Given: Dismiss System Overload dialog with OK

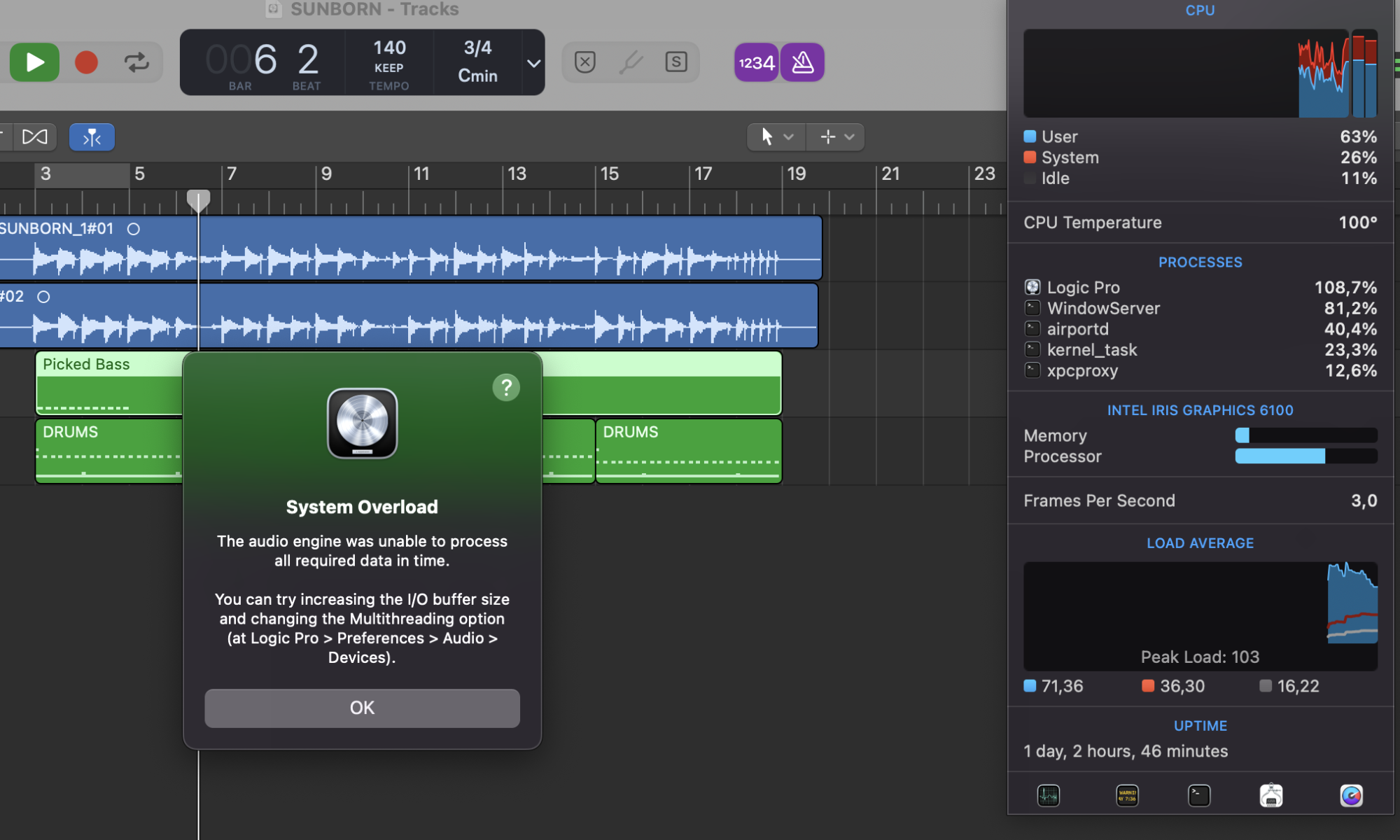Looking at the screenshot, I should click(x=362, y=708).
